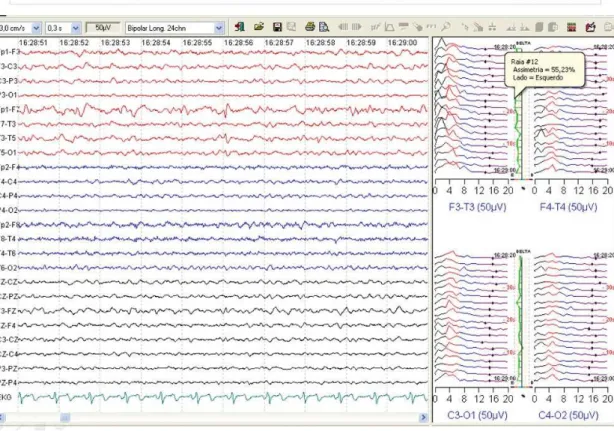Click the teal ECG channel trace
This screenshot has height=431, width=614.
click(223, 398)
